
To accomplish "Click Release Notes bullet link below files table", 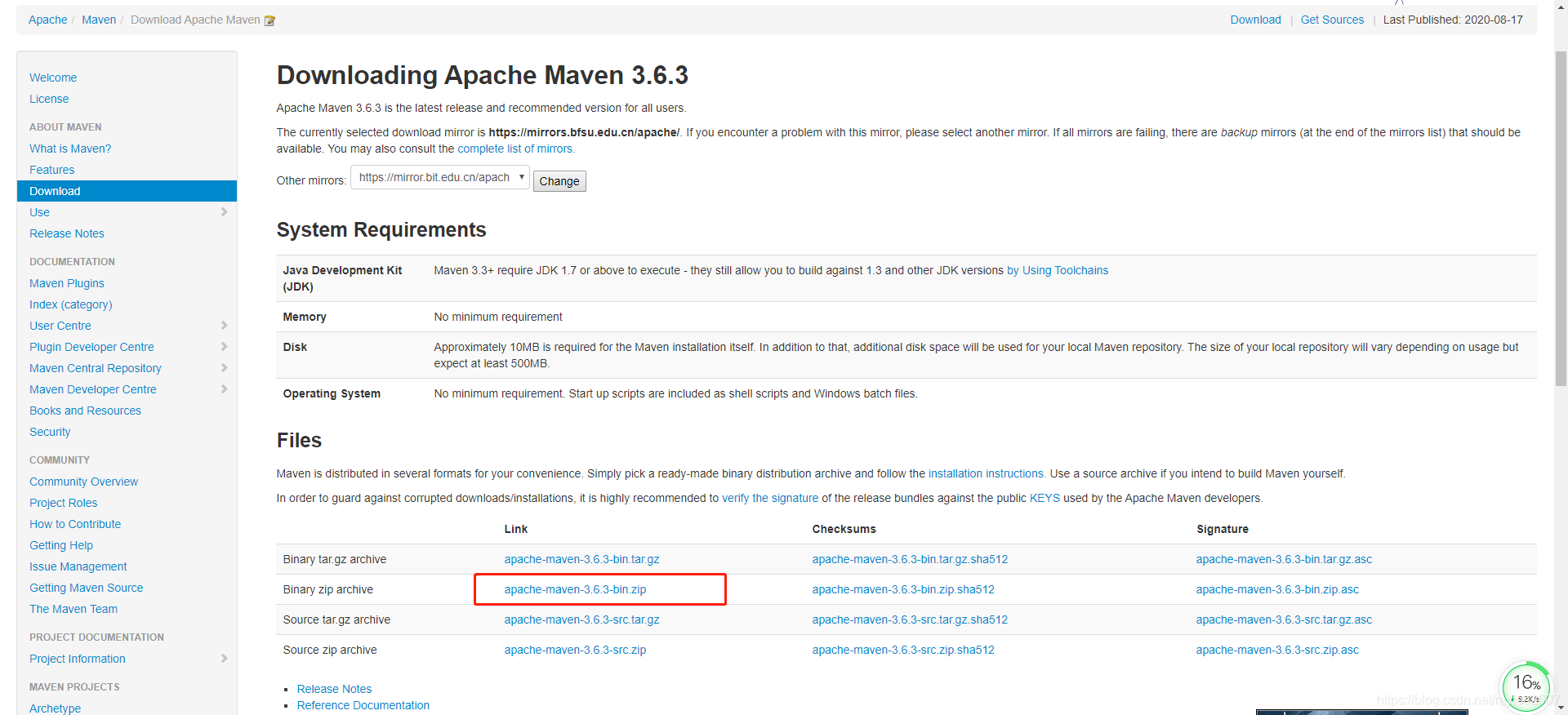I will click(x=334, y=689).
